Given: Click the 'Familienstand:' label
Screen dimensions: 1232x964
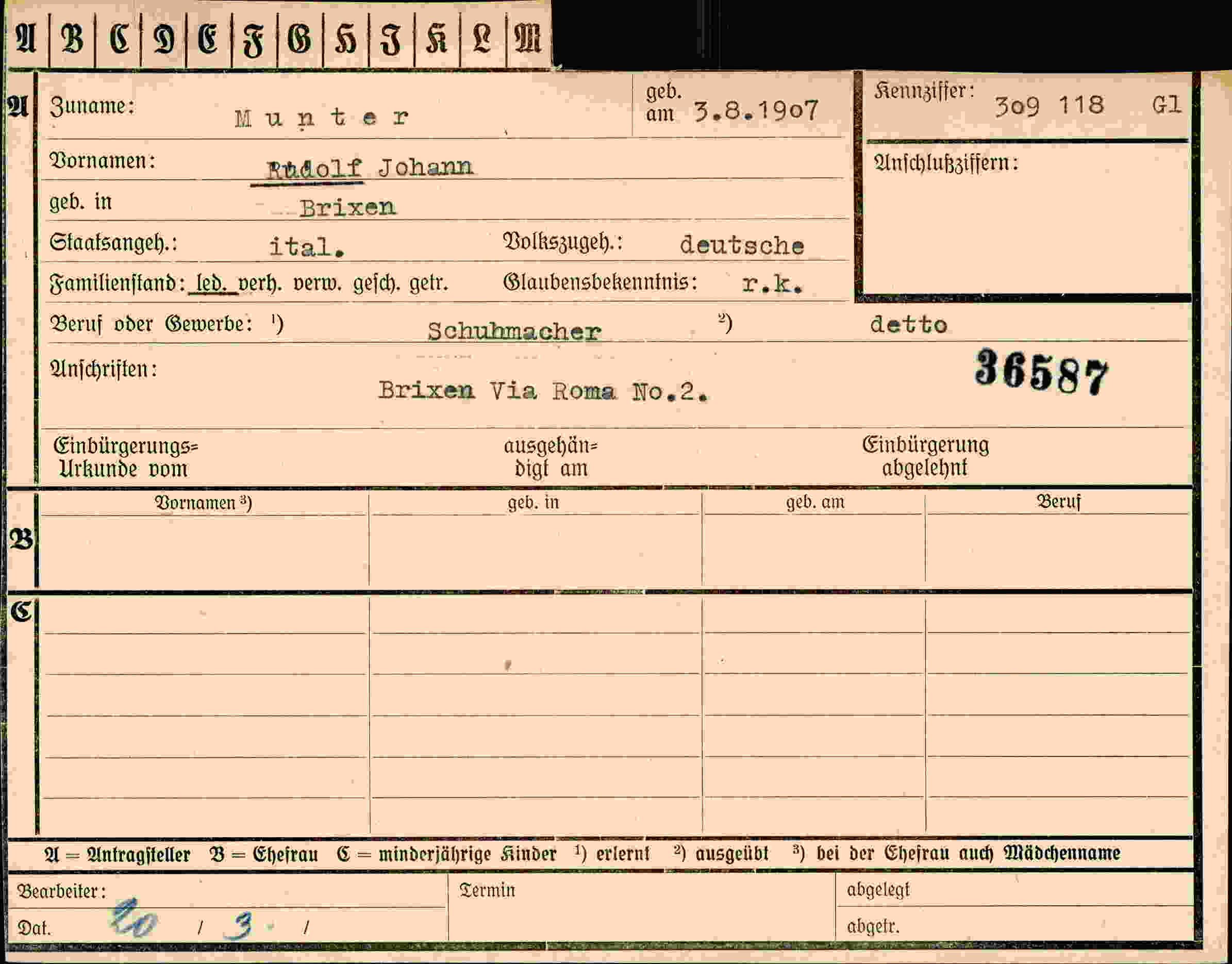Looking at the screenshot, I should coord(118,283).
